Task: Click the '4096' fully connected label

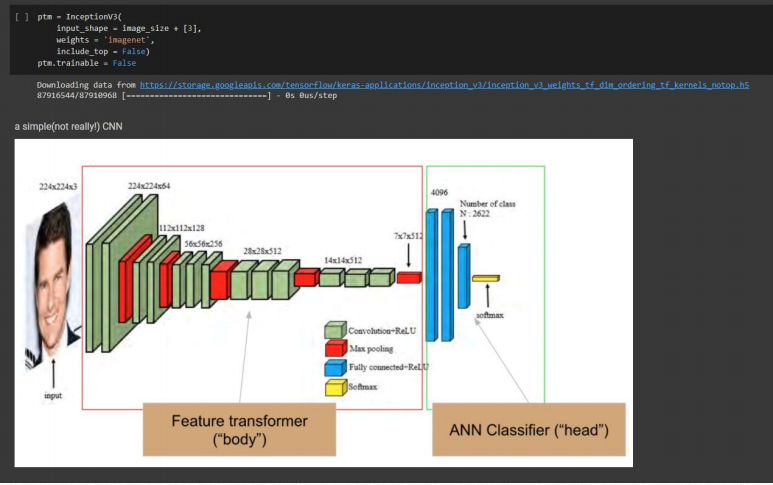Action: coord(439,193)
